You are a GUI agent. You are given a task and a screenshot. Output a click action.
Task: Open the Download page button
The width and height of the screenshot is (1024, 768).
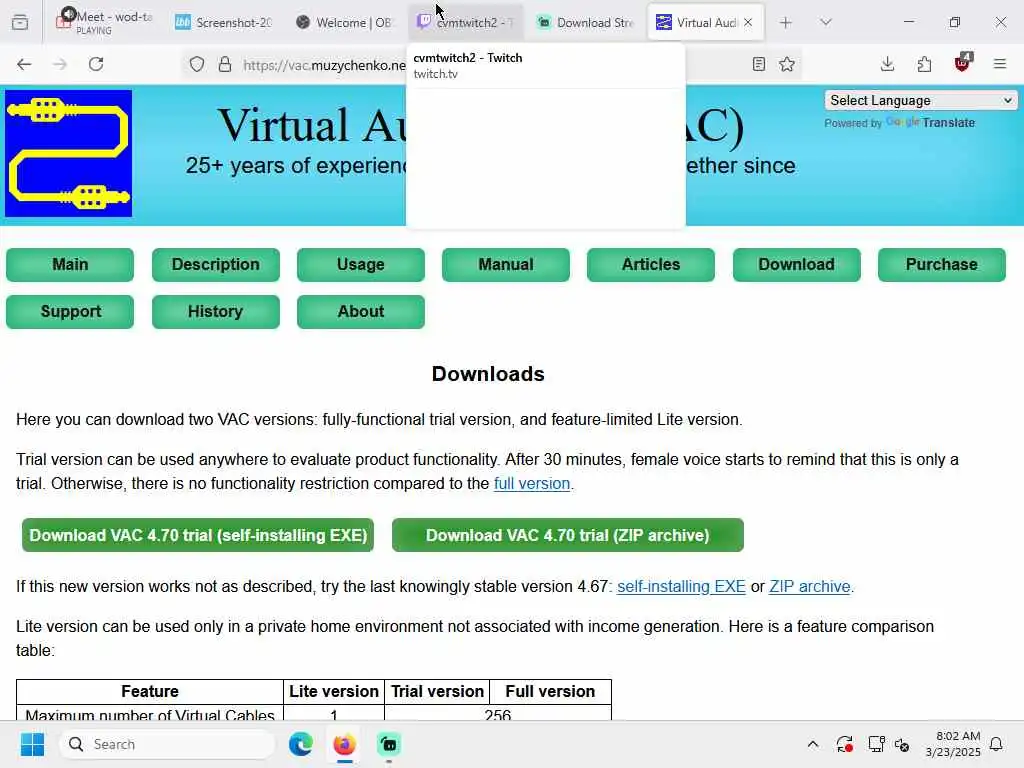(x=796, y=264)
